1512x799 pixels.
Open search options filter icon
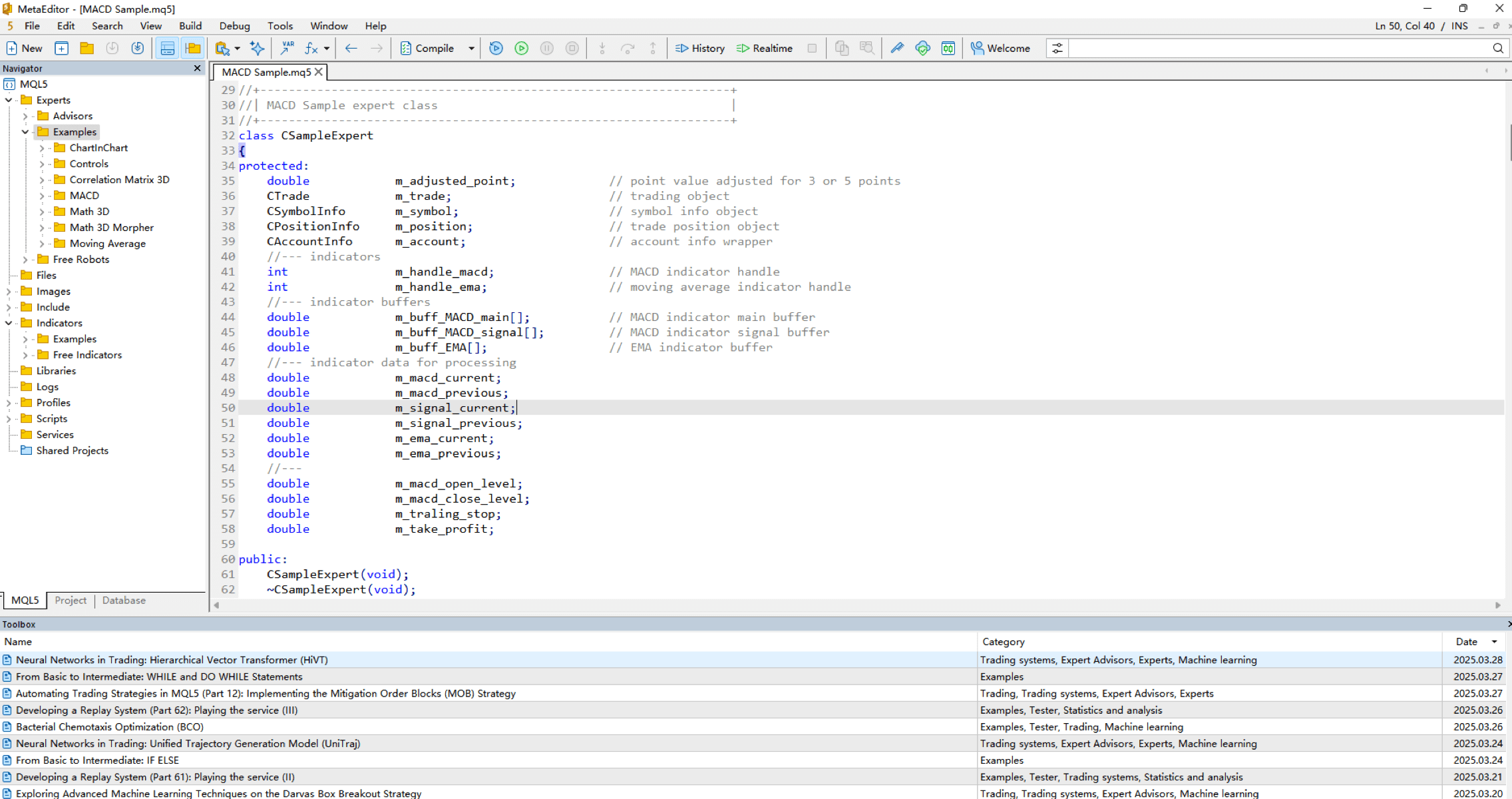(1057, 48)
